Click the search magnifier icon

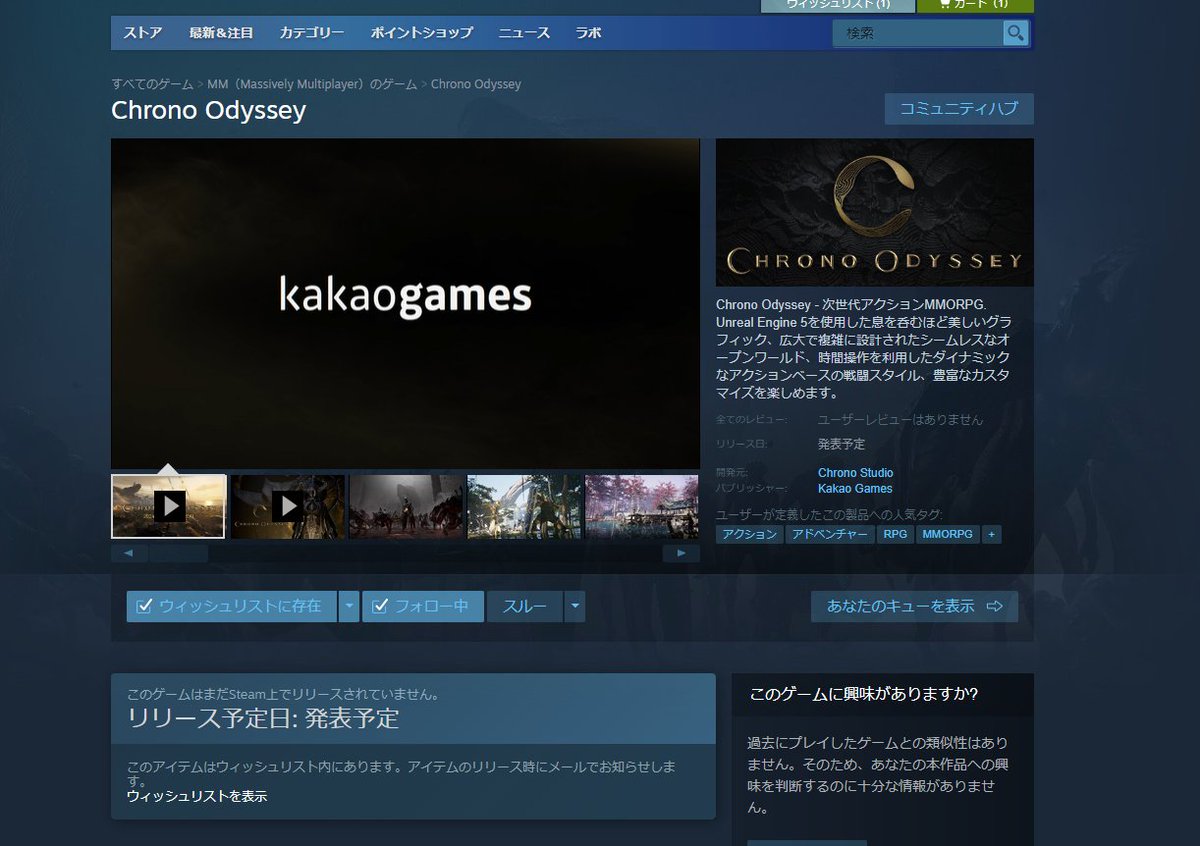pos(1016,33)
